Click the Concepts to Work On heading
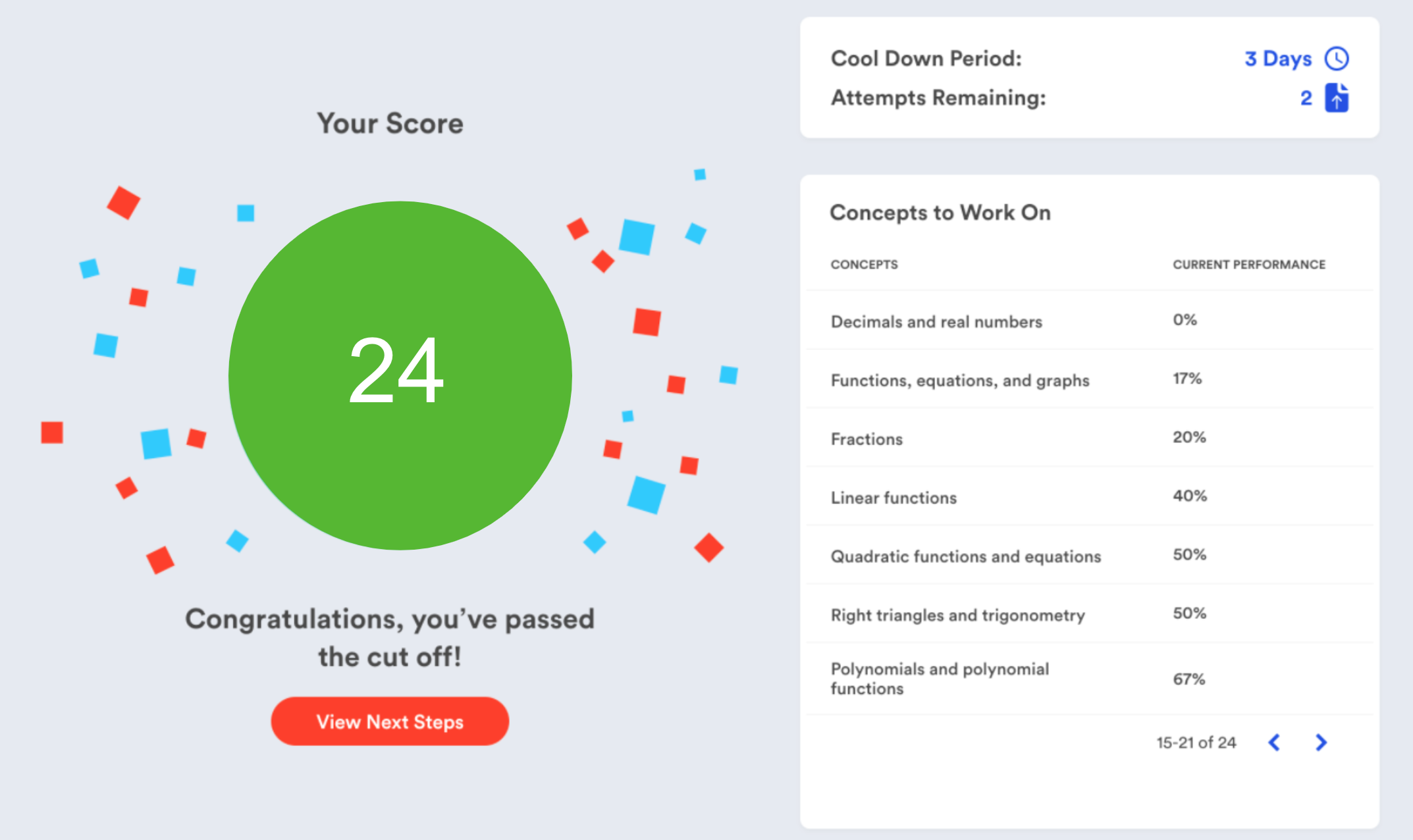This screenshot has height=840, width=1413. pyautogui.click(x=940, y=213)
